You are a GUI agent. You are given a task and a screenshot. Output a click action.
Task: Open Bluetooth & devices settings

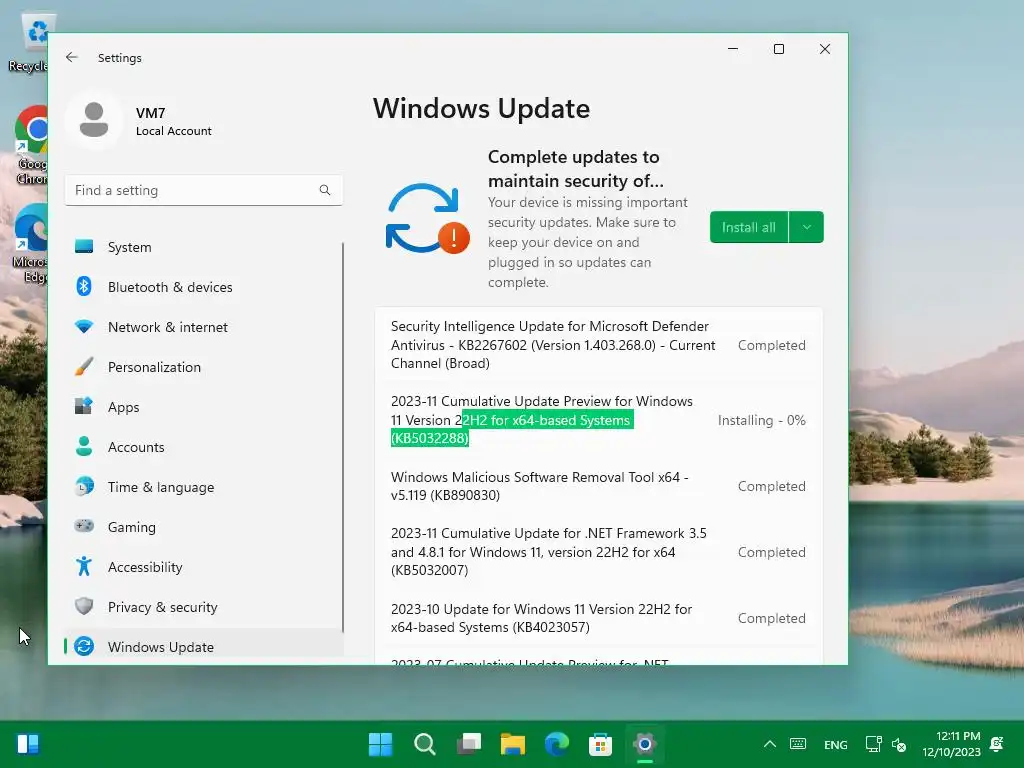pos(204,287)
